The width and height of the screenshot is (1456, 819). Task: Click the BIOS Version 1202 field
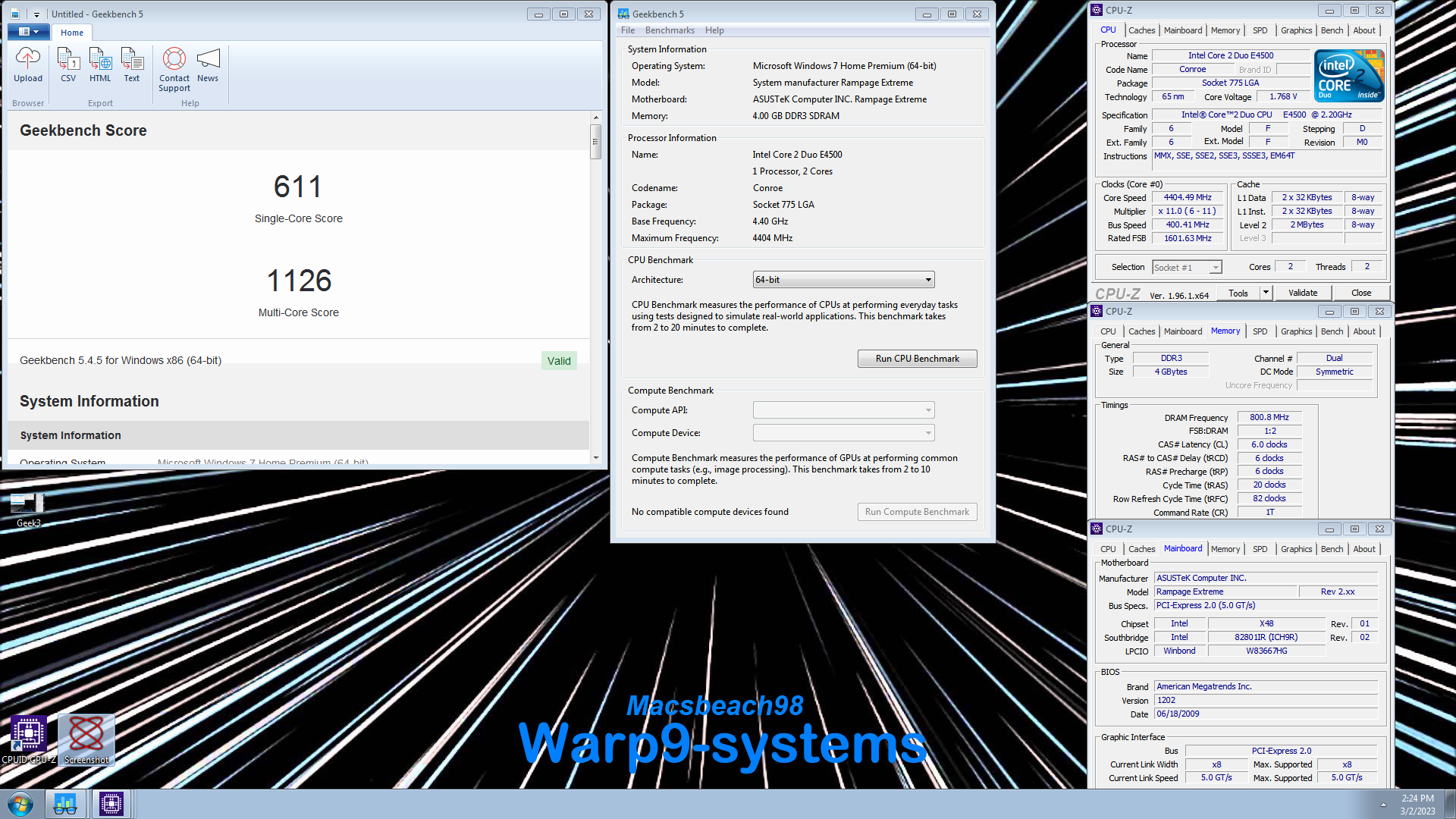coord(1266,700)
